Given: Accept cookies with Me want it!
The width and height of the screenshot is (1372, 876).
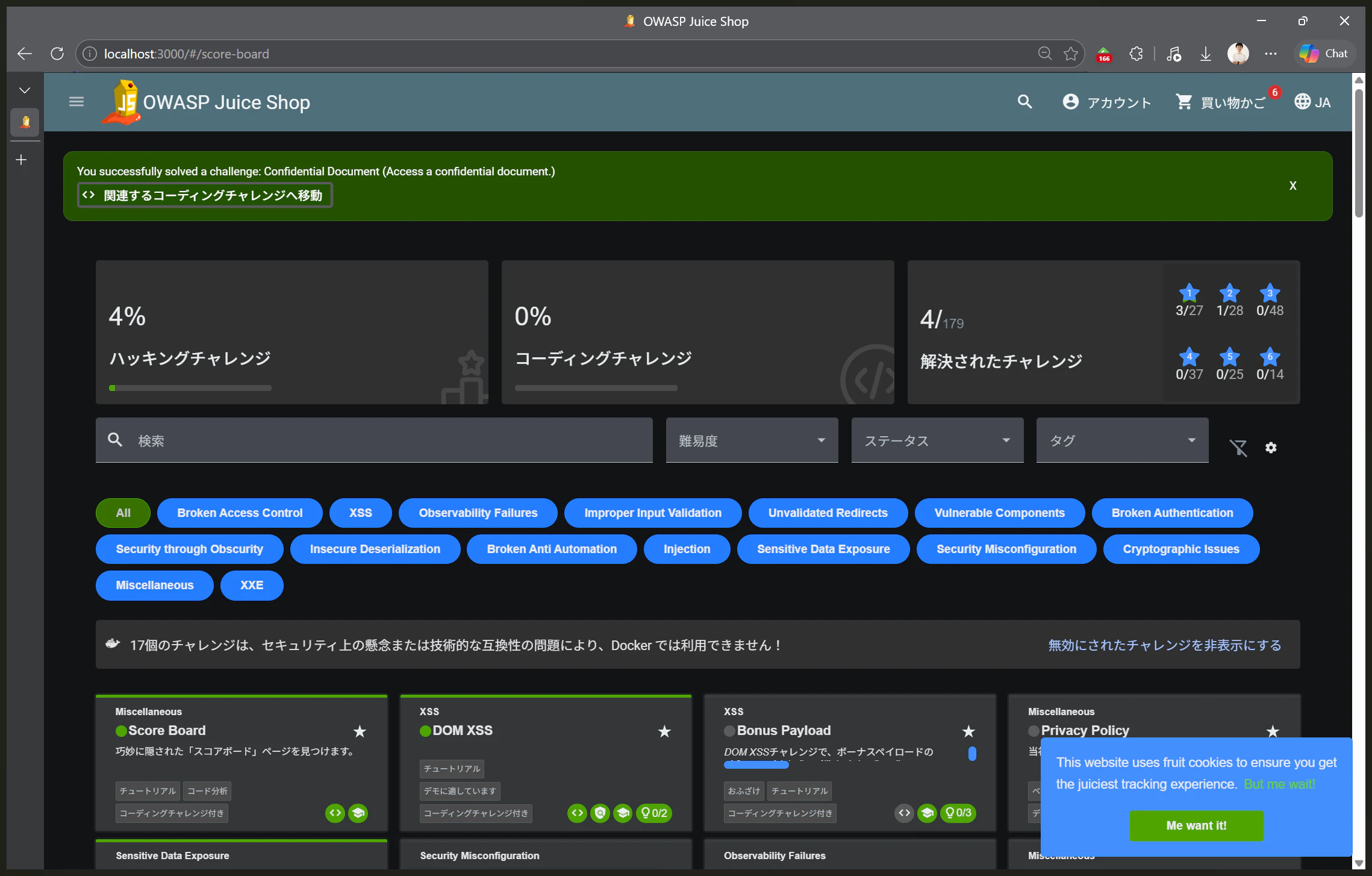Looking at the screenshot, I should pos(1196,825).
